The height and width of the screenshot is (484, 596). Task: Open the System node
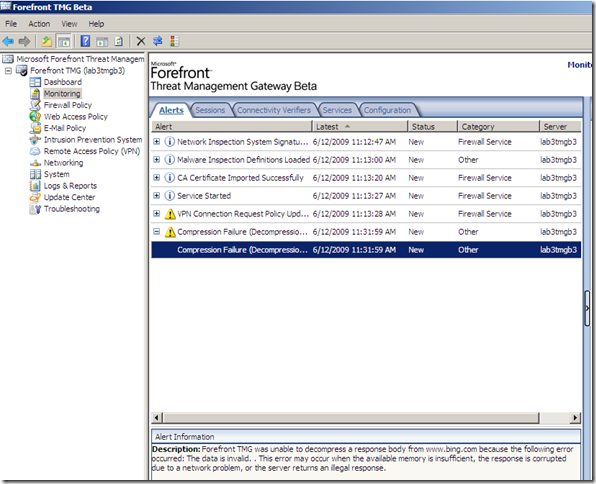57,174
